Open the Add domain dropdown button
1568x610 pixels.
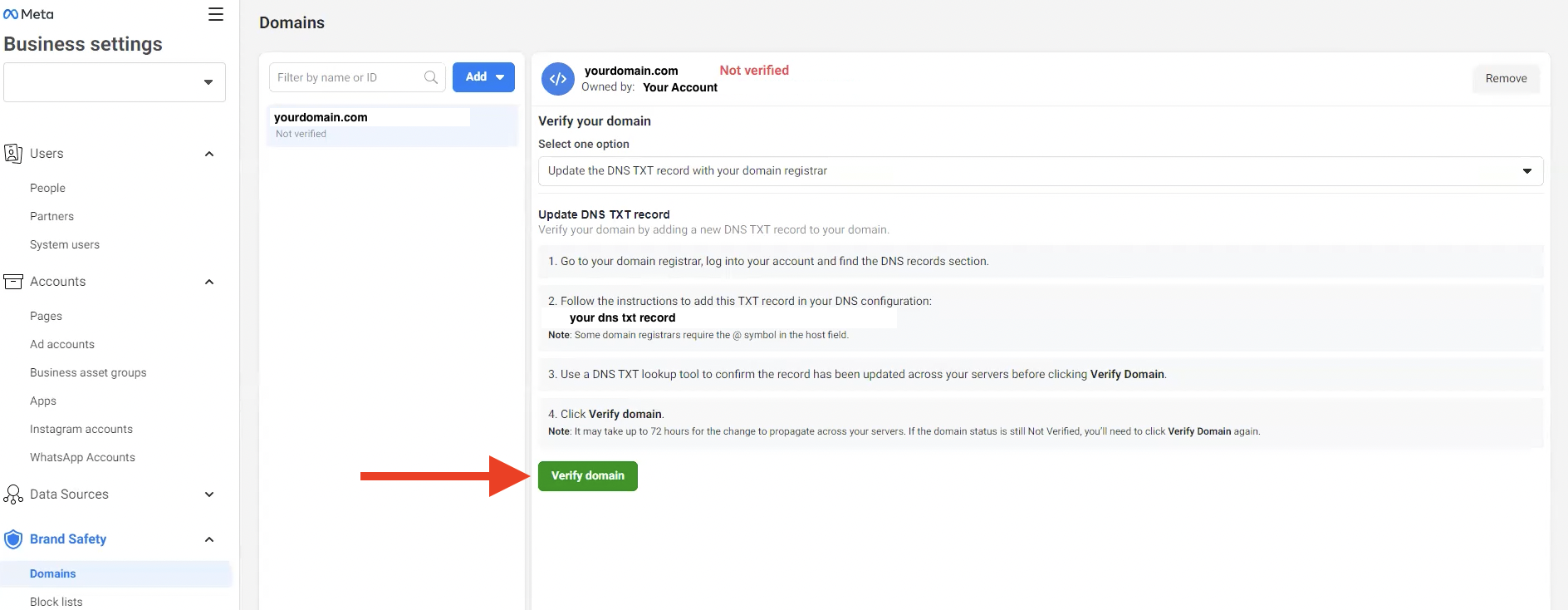483,76
